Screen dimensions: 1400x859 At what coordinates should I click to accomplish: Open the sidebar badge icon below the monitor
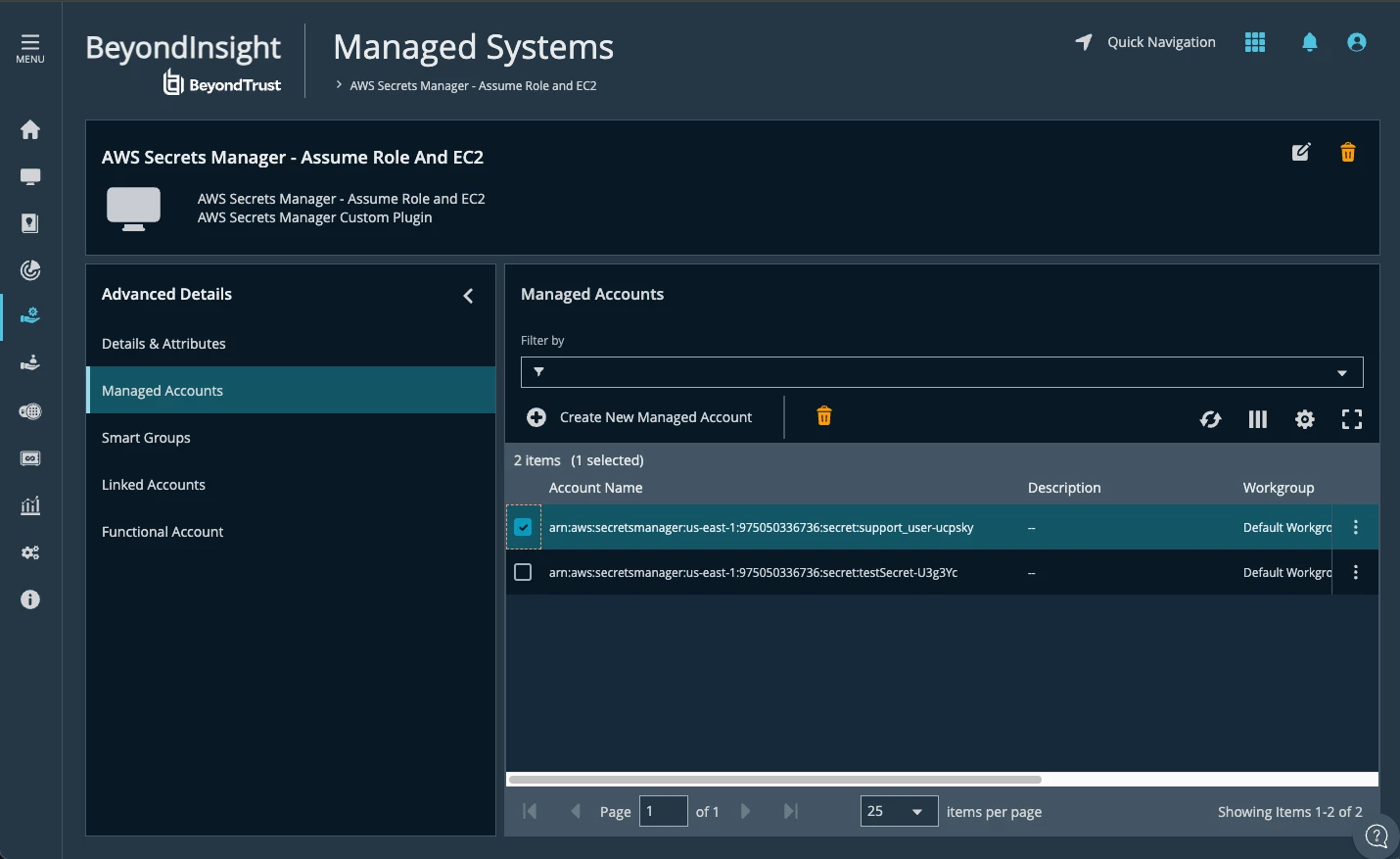coord(30,223)
